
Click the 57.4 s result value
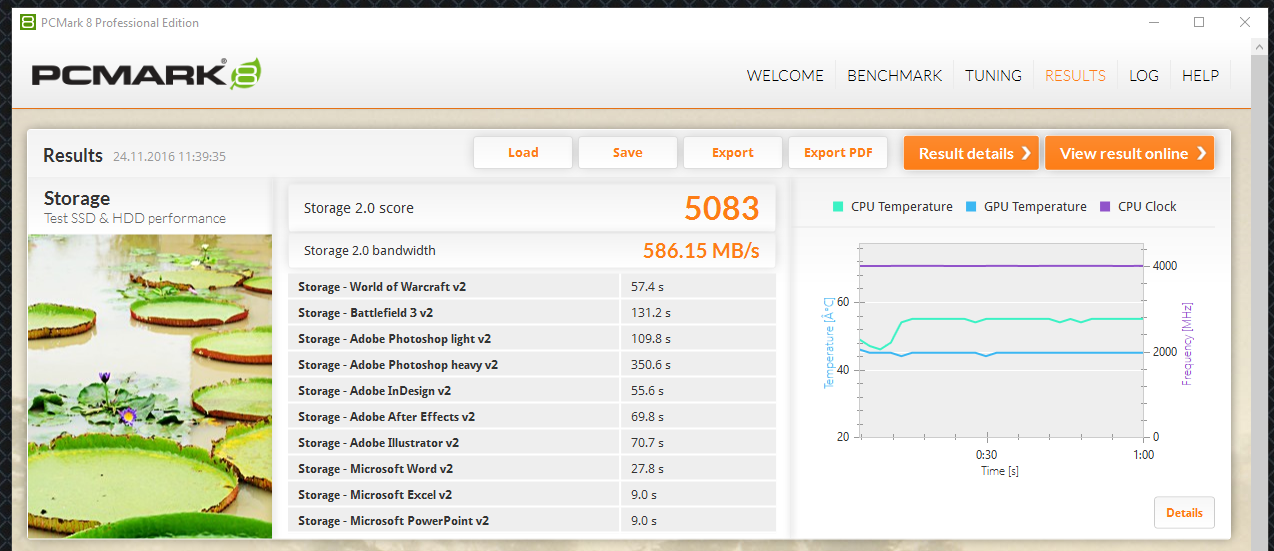coord(647,287)
